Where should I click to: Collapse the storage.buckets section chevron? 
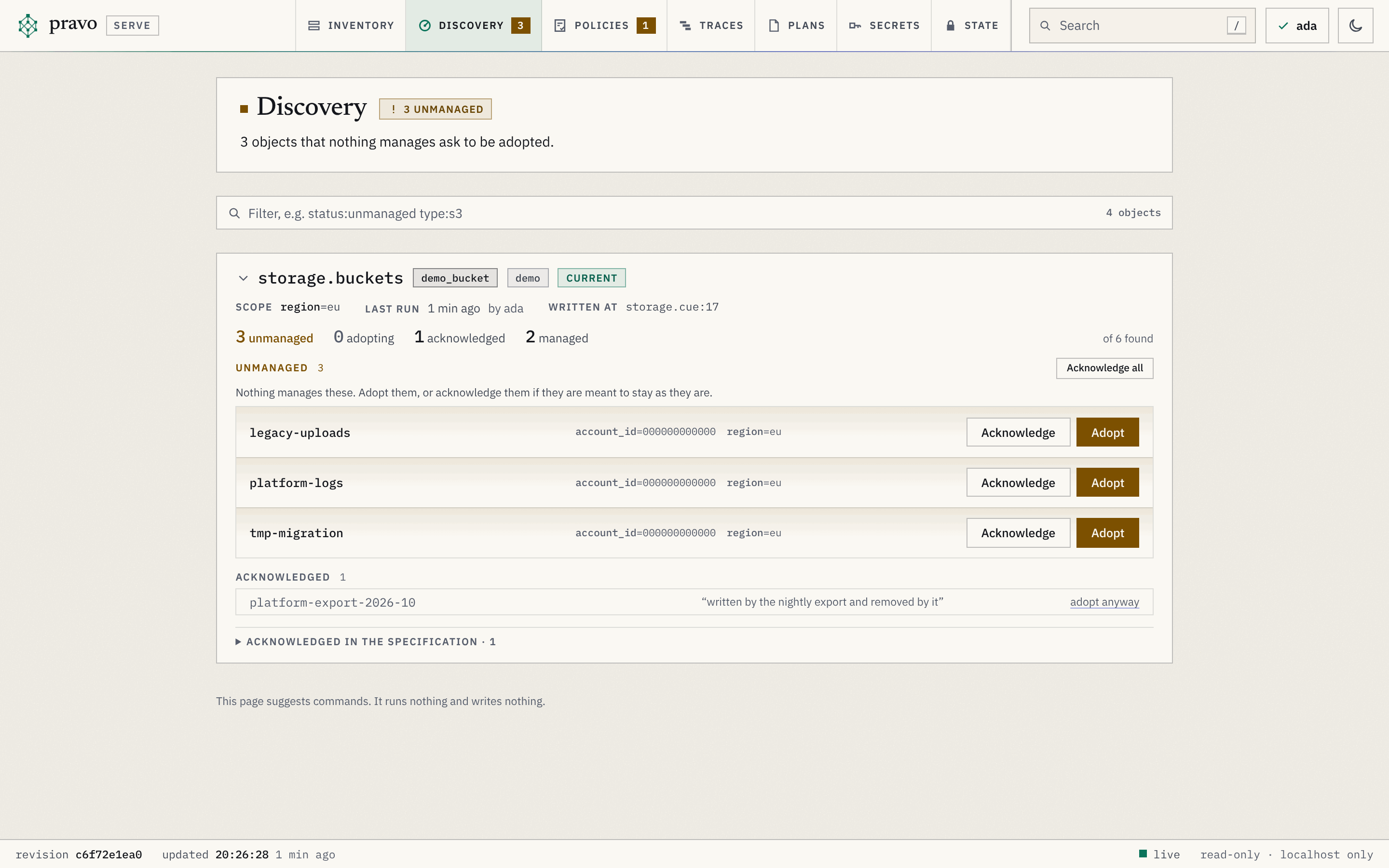[244, 278]
